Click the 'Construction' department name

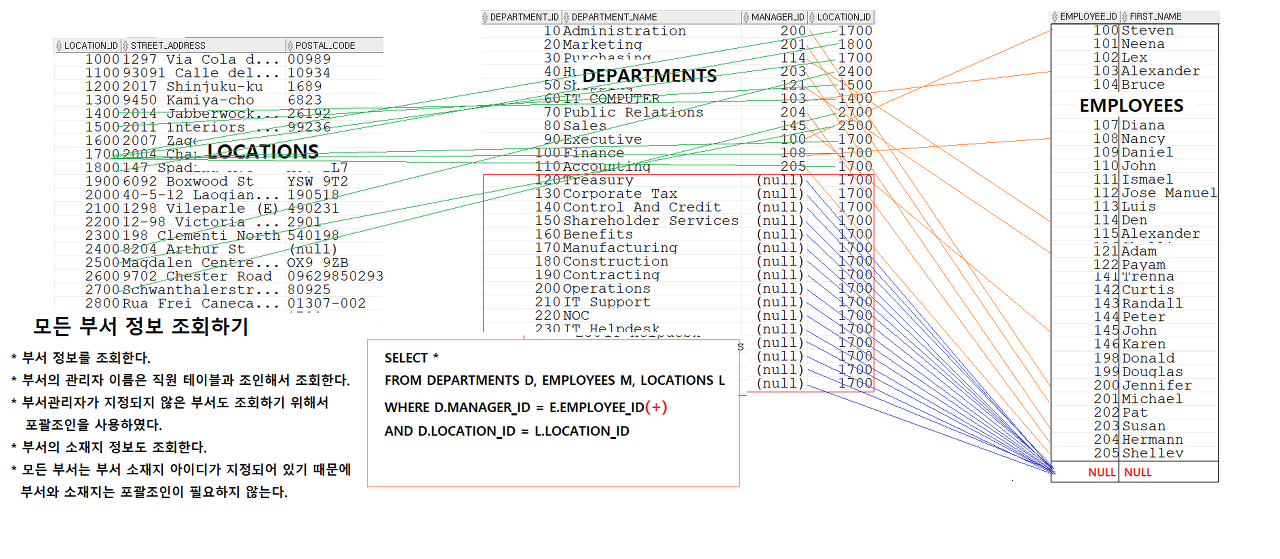pyautogui.click(x=615, y=262)
